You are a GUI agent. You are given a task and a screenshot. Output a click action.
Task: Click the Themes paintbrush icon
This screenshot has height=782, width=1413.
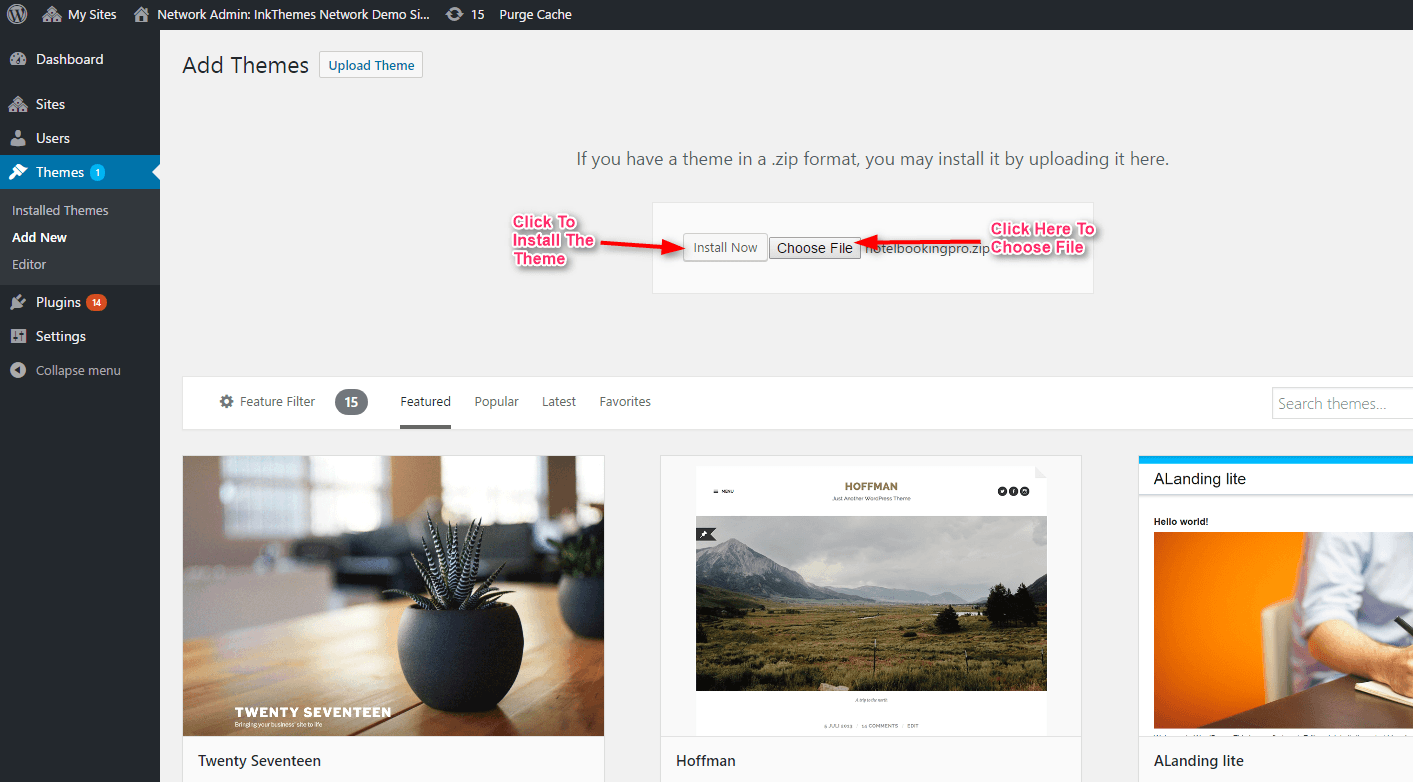(18, 172)
